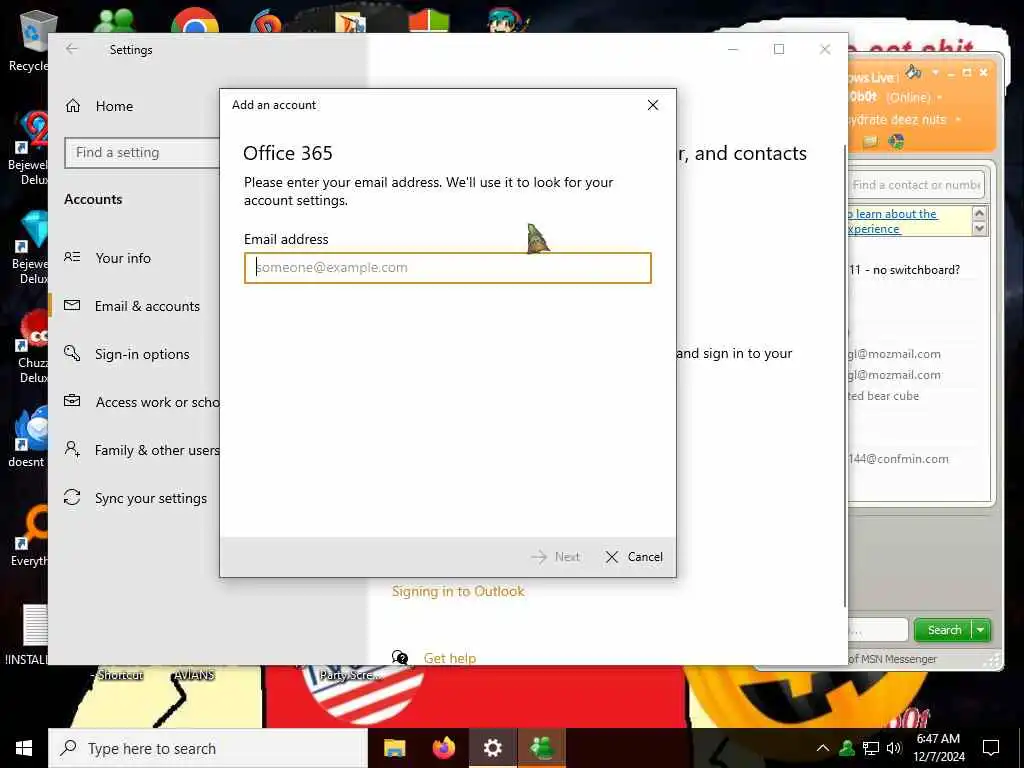Viewport: 1024px width, 768px height.
Task: Open Windows Start menu
Action: point(24,748)
